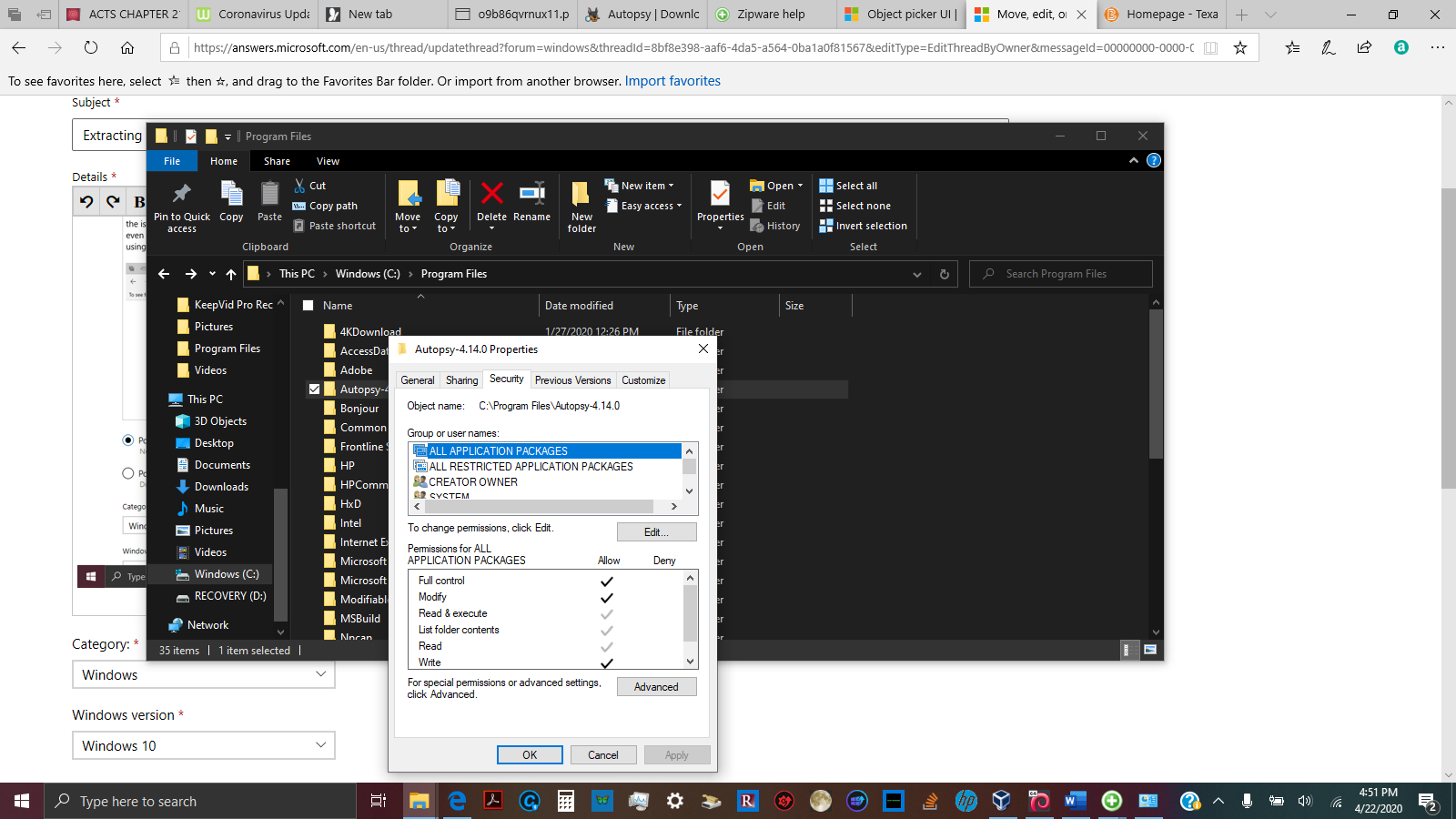Favorite this page with star icon
The height and width of the screenshot is (819, 1456).
click(1240, 47)
